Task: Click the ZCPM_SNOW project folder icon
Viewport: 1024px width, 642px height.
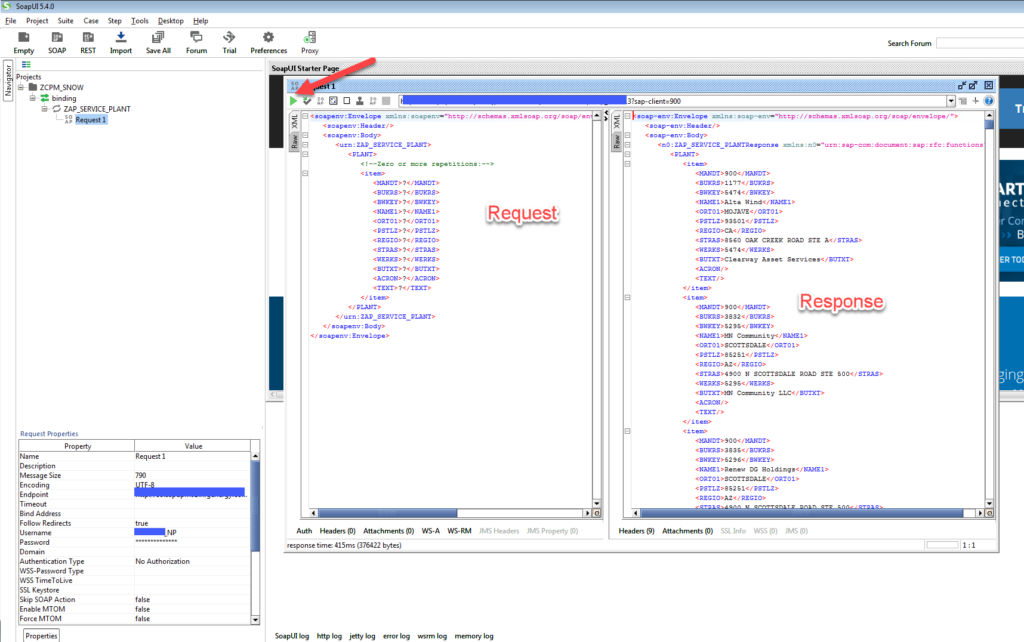Action: (33, 87)
